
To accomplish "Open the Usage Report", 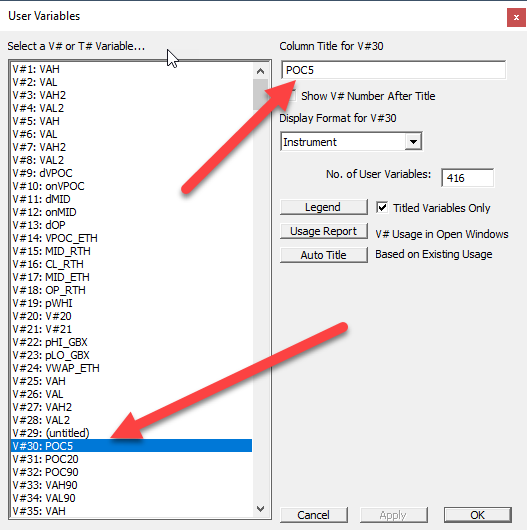I will [x=324, y=231].
